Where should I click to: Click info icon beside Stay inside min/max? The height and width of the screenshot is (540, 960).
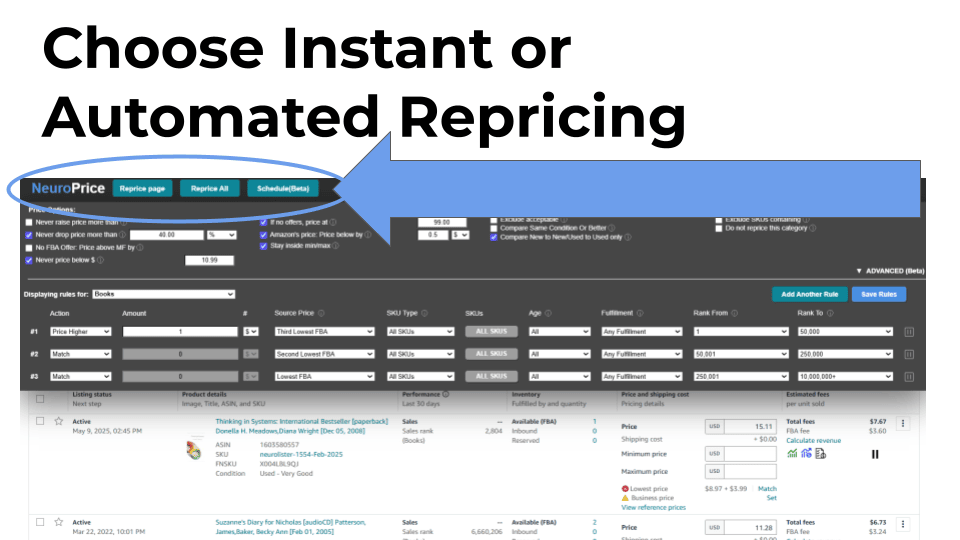point(336,246)
